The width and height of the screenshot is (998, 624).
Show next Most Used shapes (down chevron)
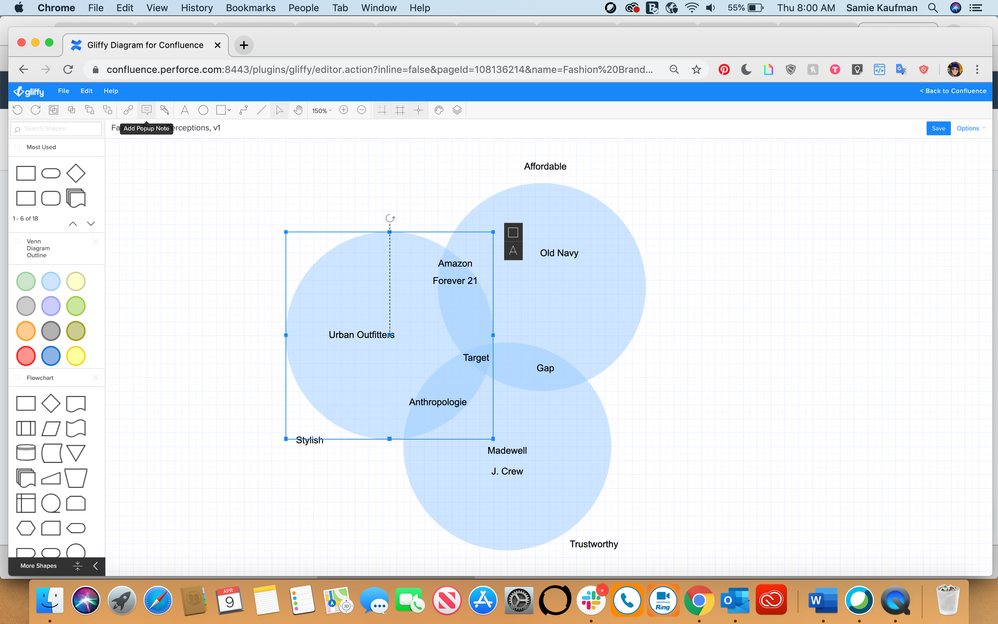pyautogui.click(x=91, y=223)
